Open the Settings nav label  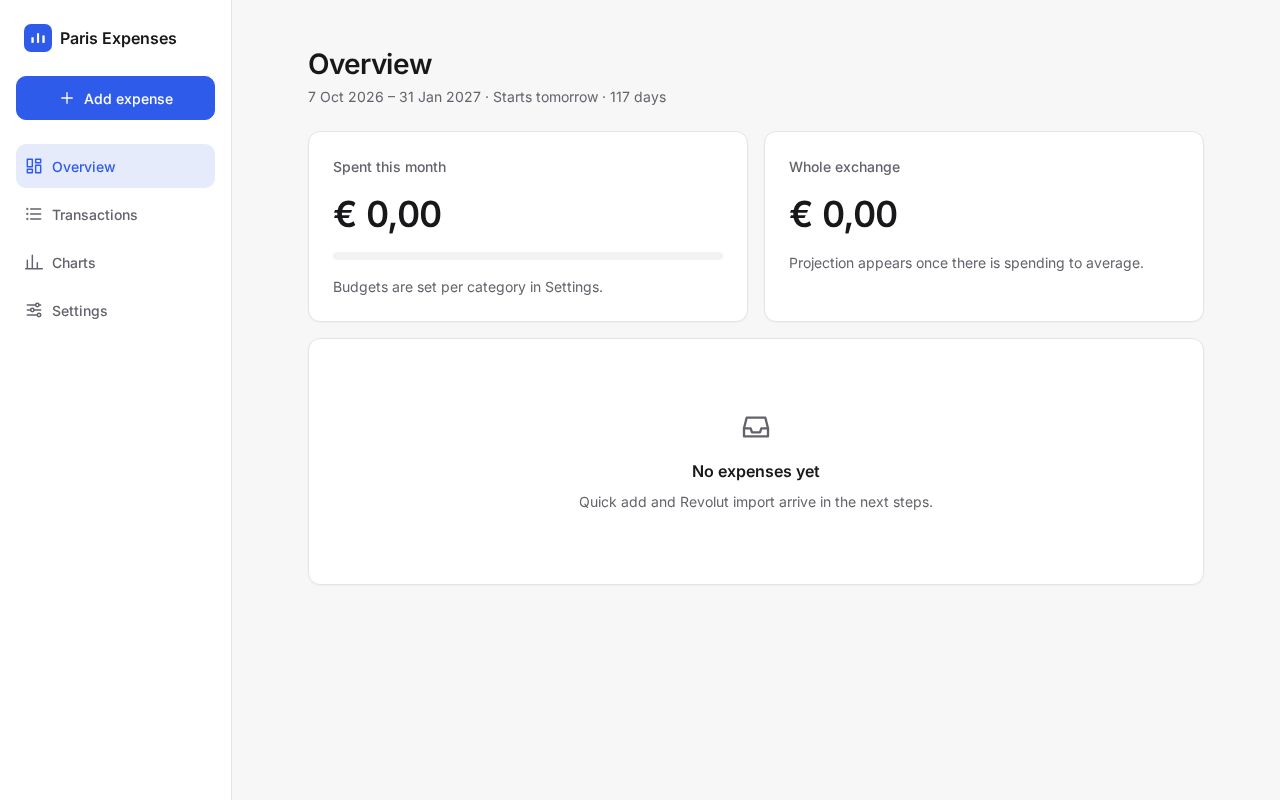coord(80,311)
